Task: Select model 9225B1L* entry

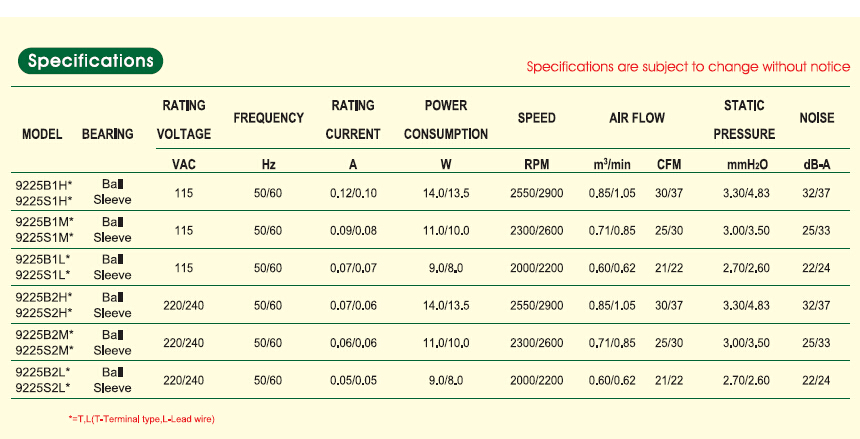Action: 42,259
